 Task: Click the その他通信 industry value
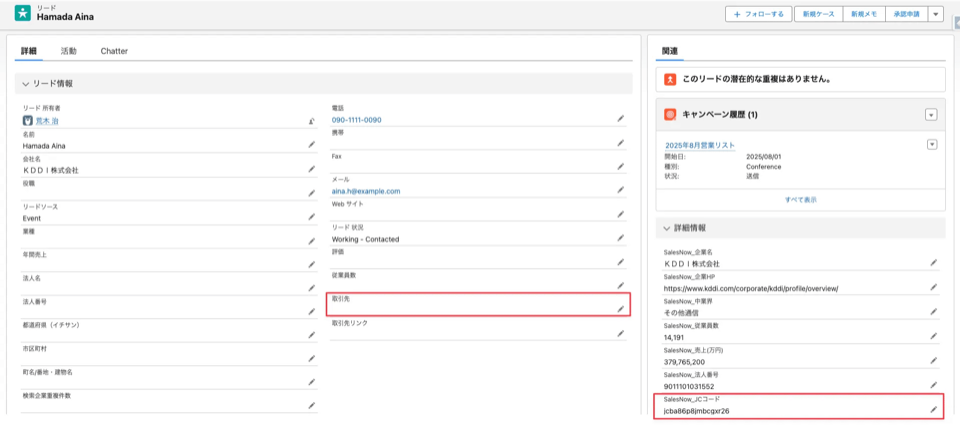tap(681, 313)
